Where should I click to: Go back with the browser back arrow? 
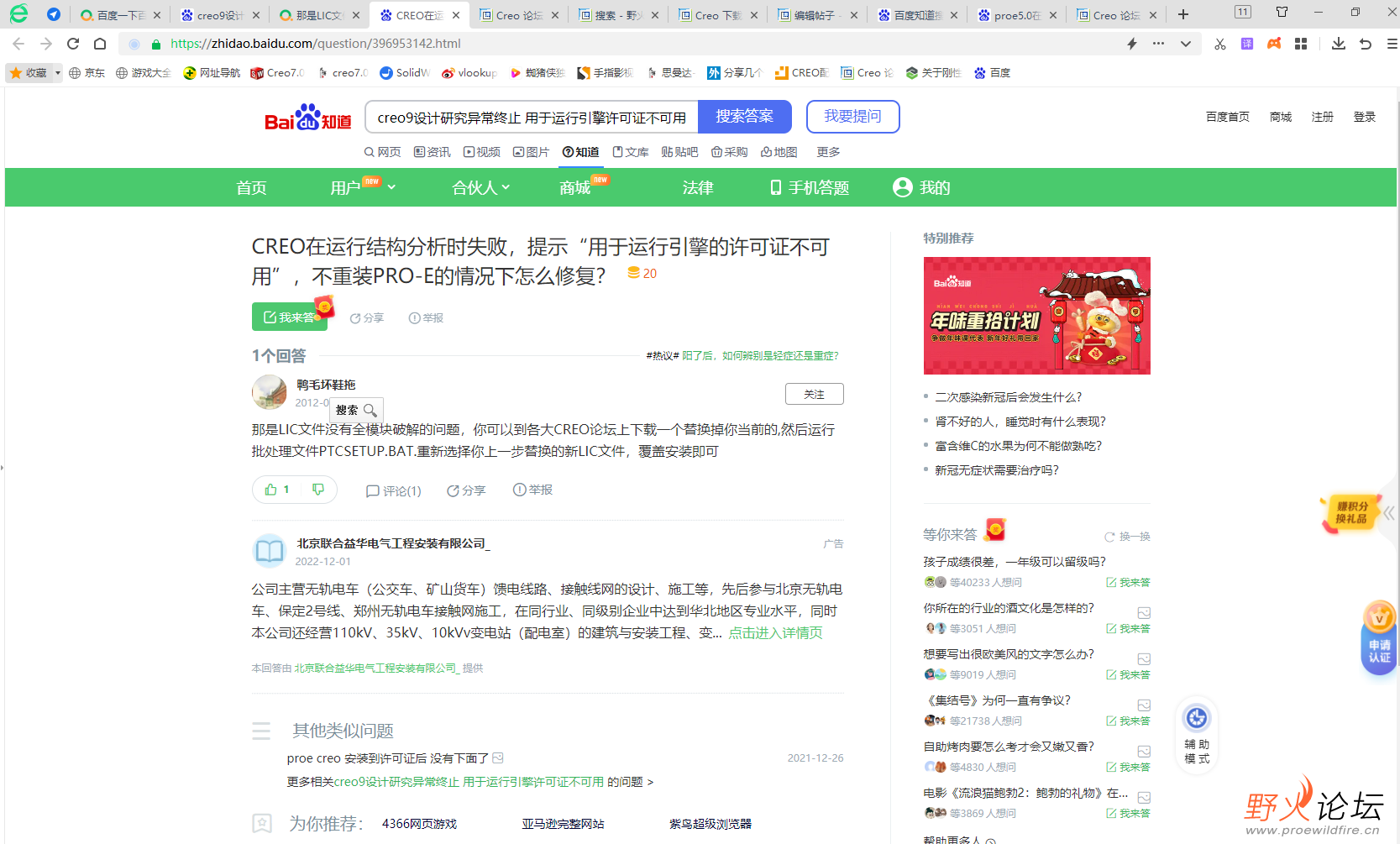click(18, 44)
